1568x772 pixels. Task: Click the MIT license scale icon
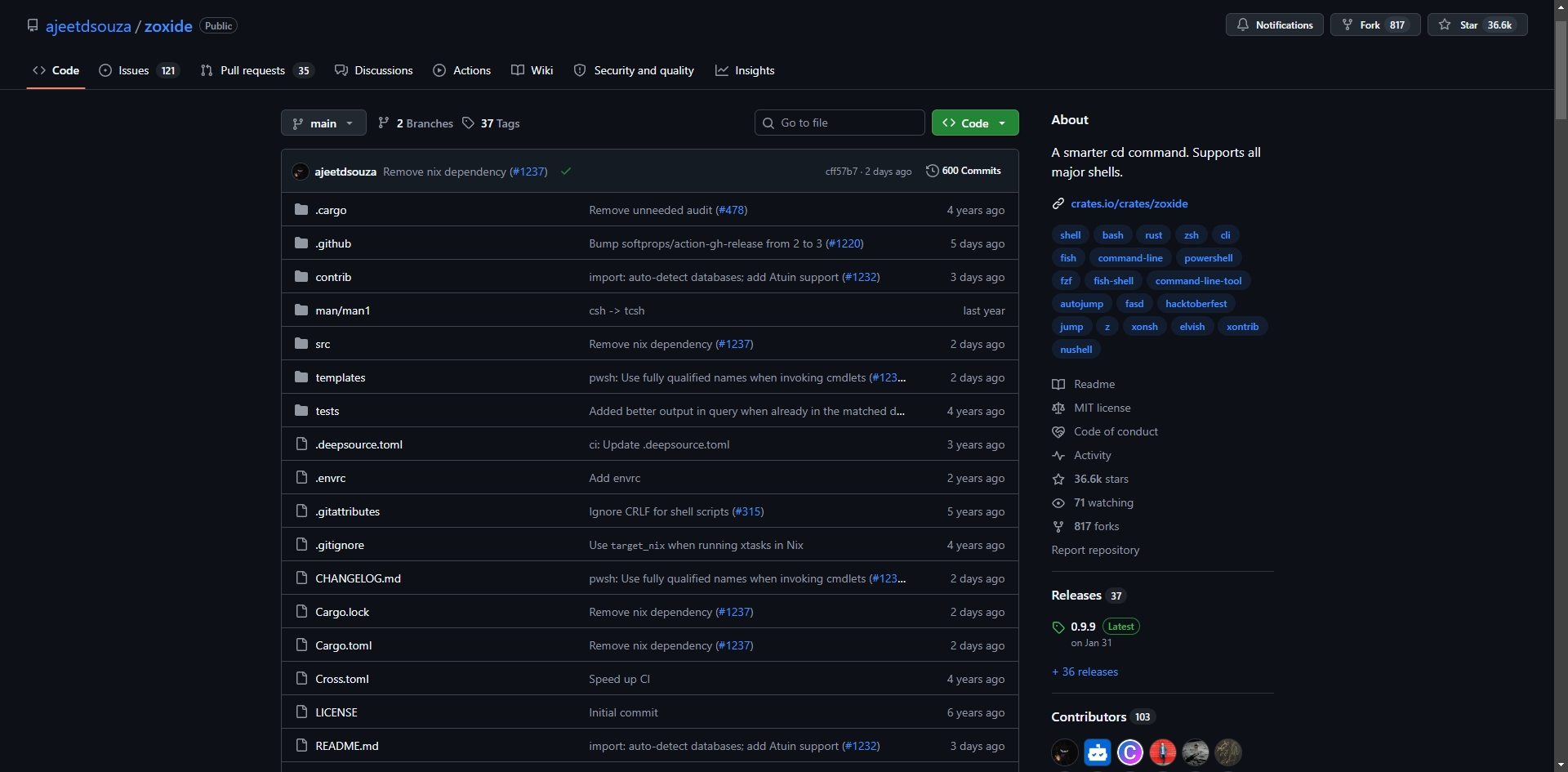click(x=1058, y=408)
